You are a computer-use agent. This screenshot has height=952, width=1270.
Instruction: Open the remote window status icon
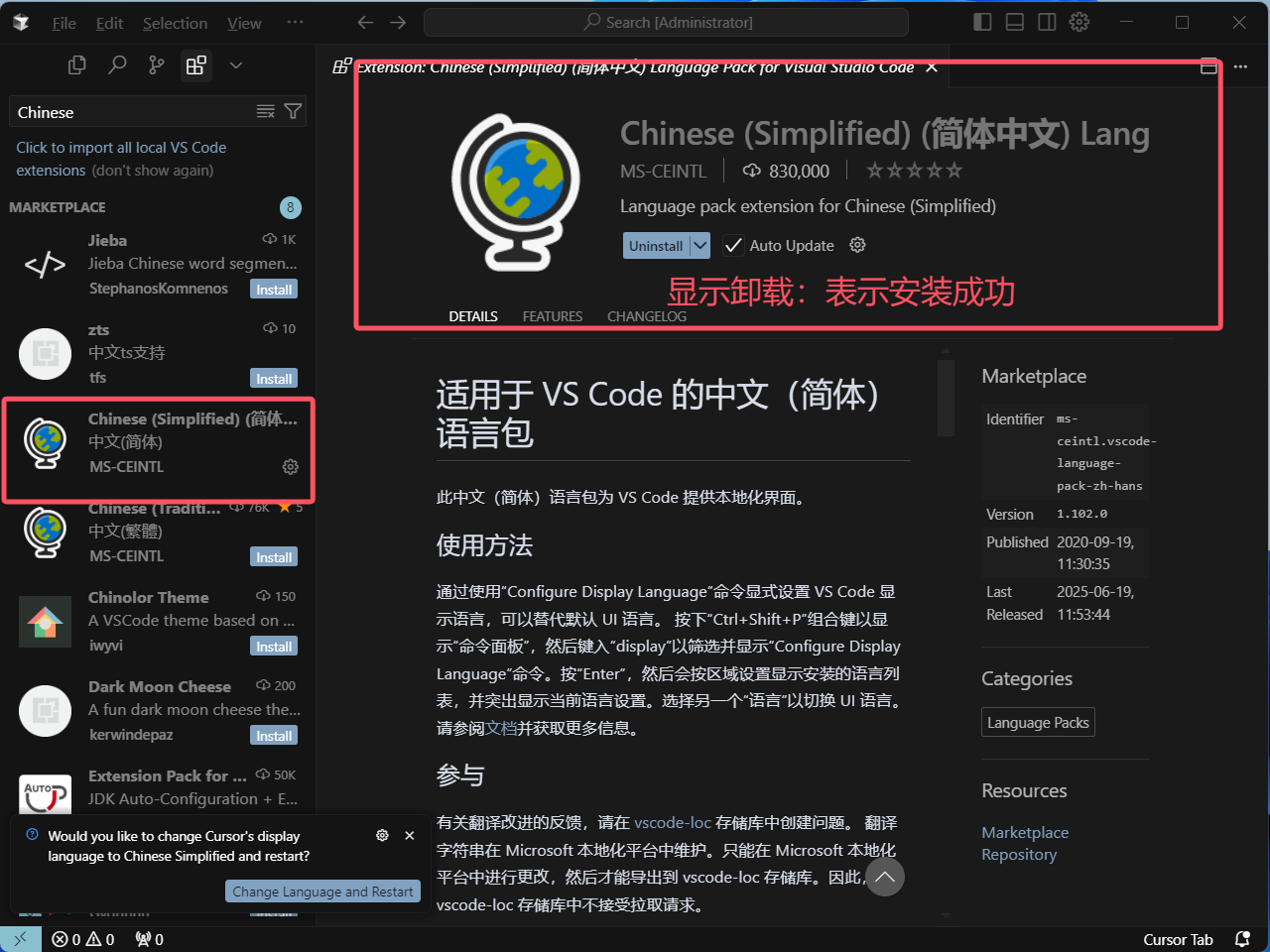coord(20,939)
